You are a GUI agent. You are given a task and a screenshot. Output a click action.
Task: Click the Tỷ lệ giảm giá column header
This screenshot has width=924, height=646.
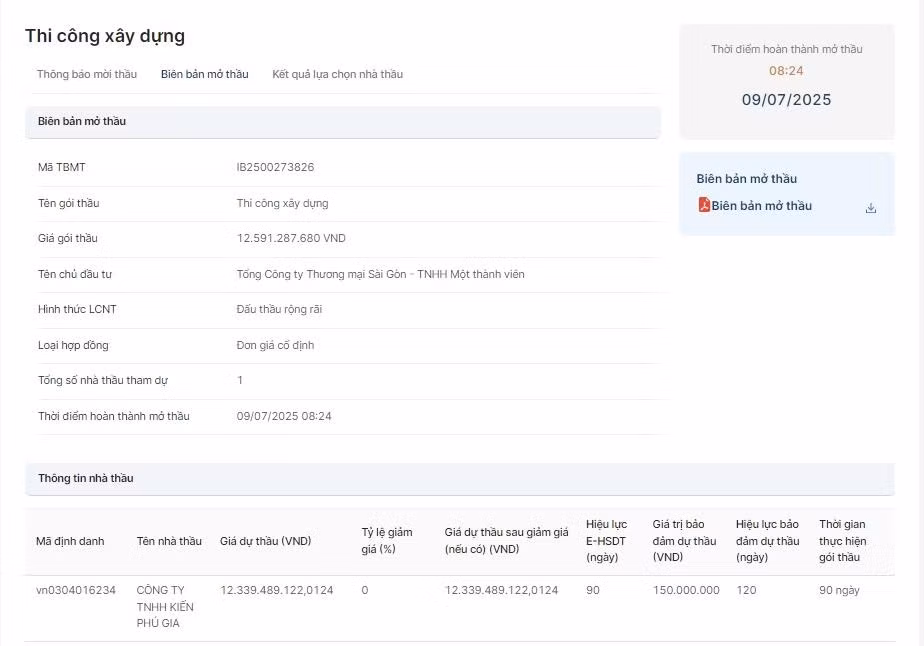pyautogui.click(x=386, y=540)
